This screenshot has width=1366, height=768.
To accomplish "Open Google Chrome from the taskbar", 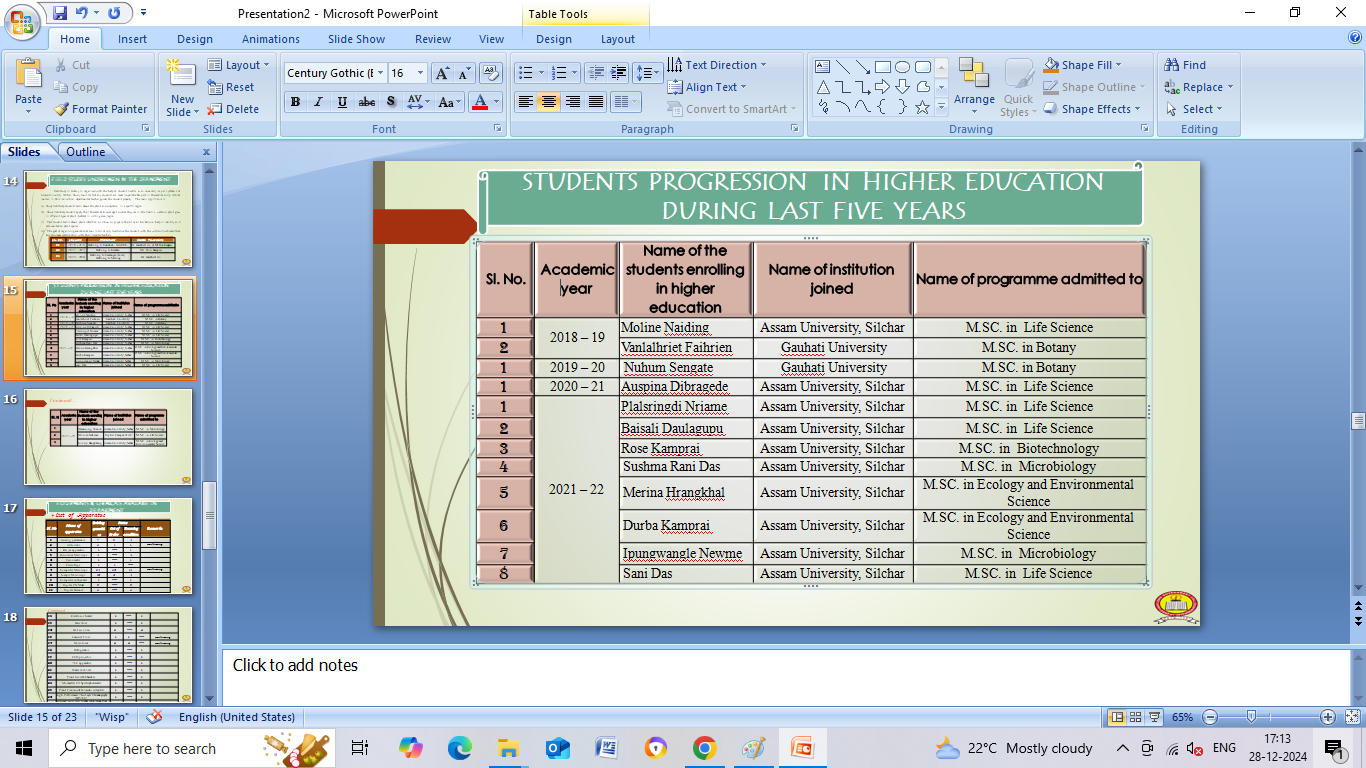I will (704, 748).
